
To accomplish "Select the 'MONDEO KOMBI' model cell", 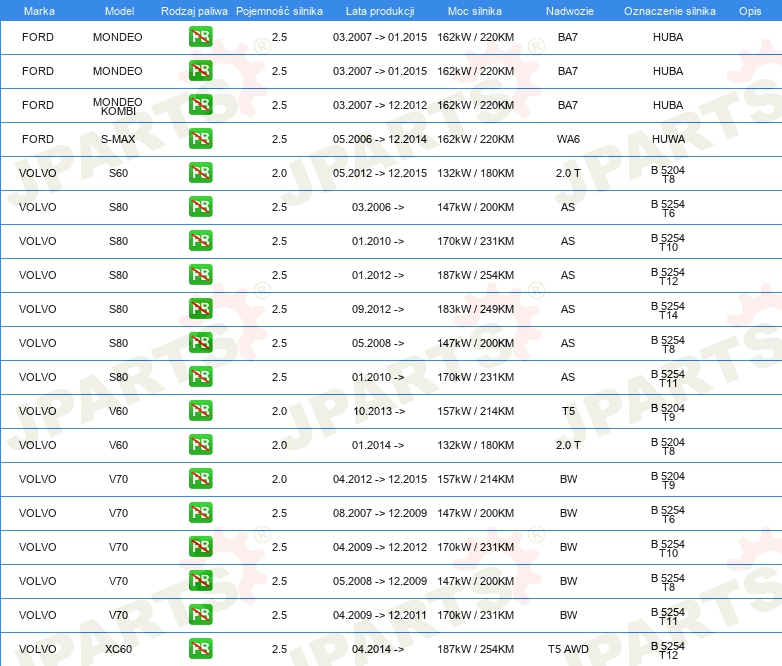I will (118, 106).
